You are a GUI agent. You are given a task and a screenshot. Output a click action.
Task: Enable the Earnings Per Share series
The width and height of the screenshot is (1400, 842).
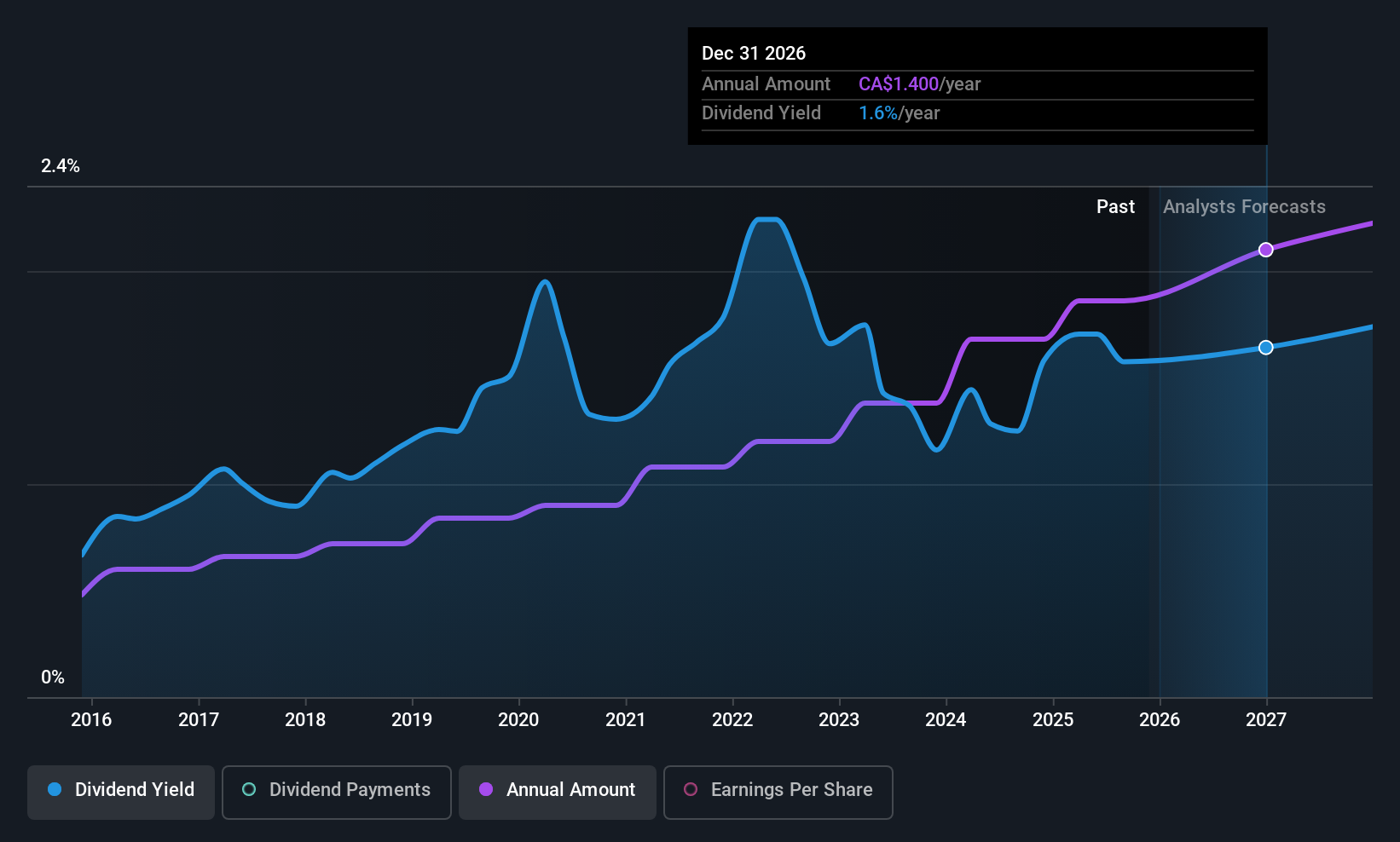(x=778, y=792)
